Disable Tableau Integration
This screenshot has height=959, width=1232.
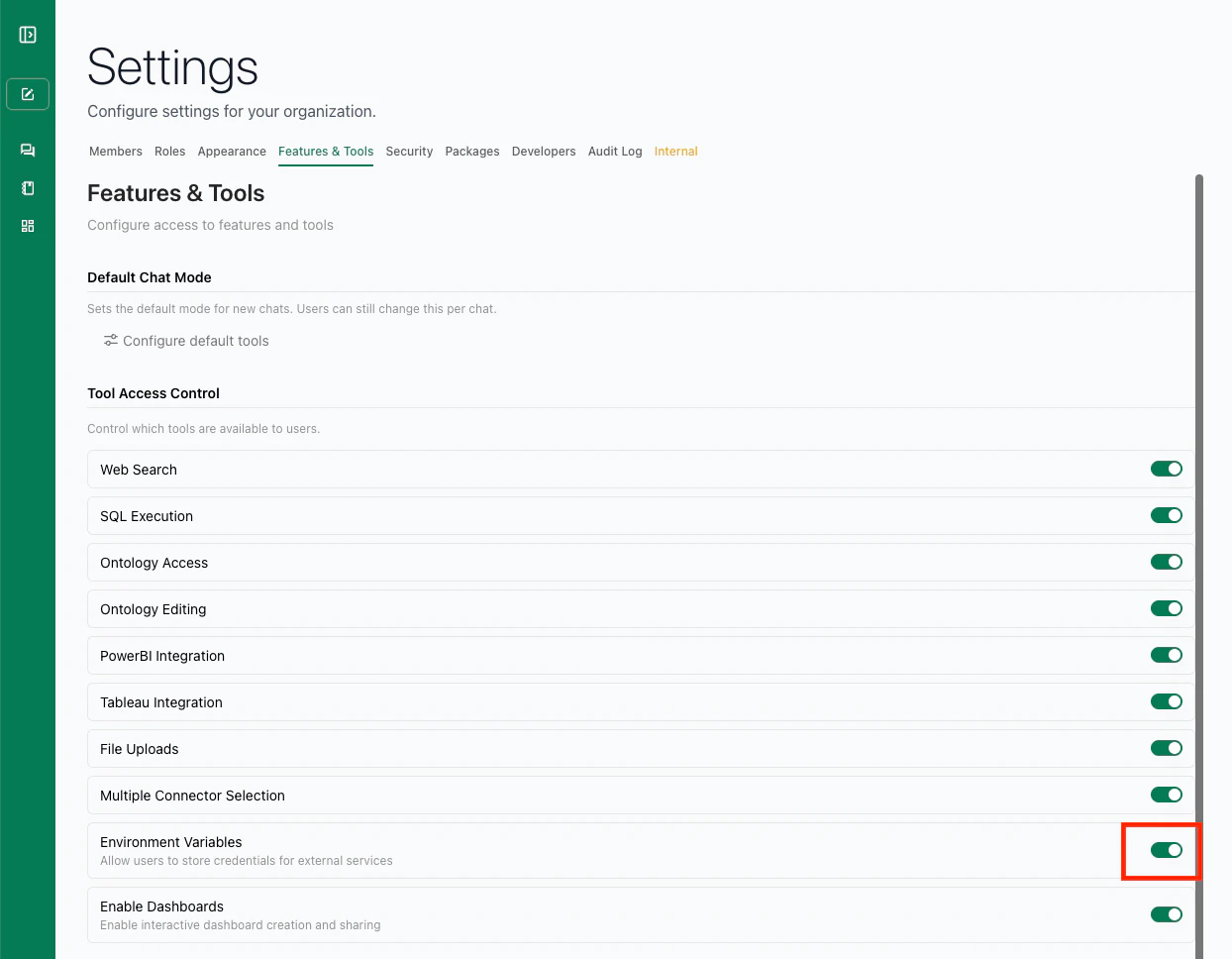pos(1166,701)
